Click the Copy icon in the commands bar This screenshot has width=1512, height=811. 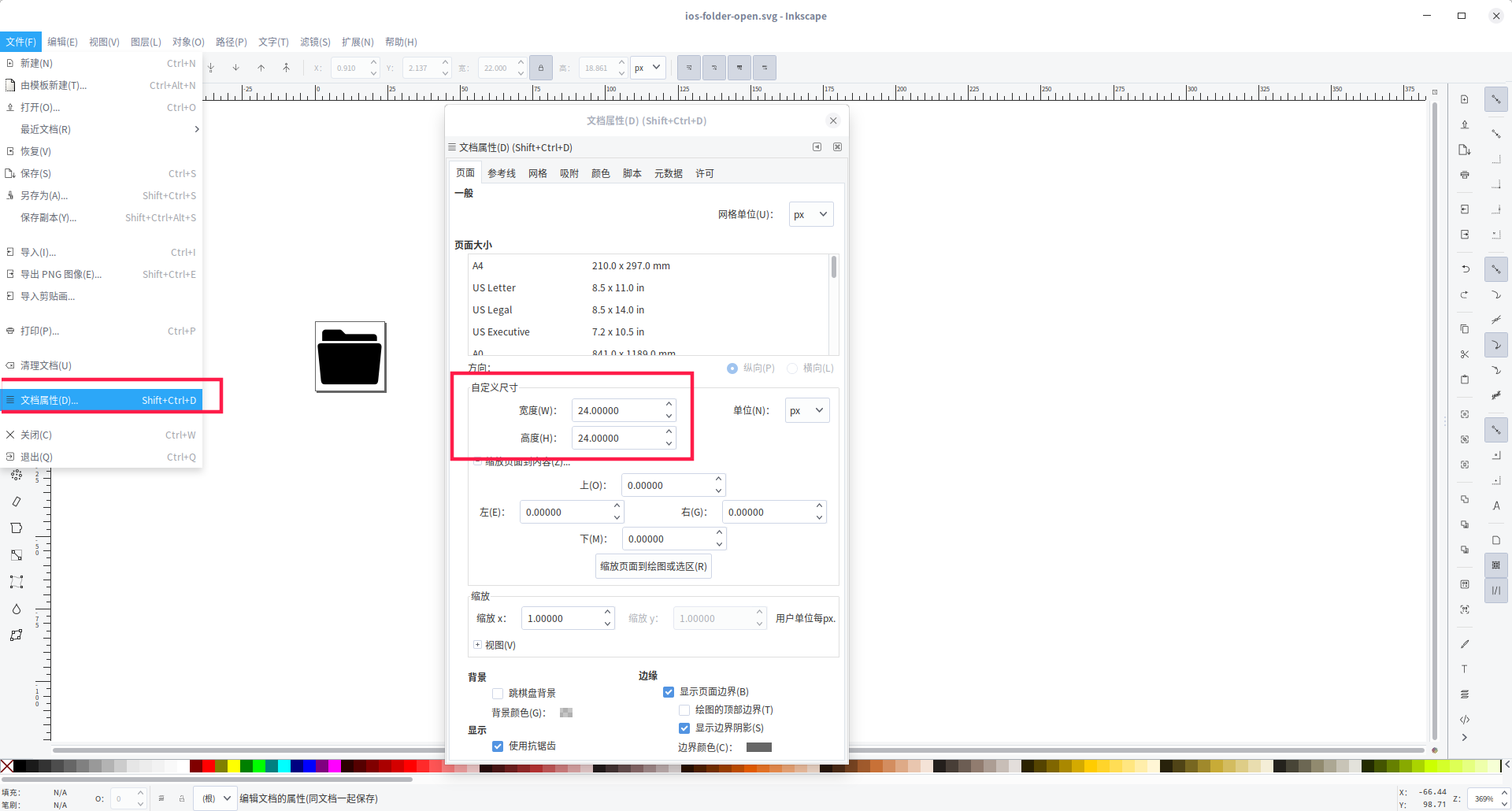[x=1465, y=329]
